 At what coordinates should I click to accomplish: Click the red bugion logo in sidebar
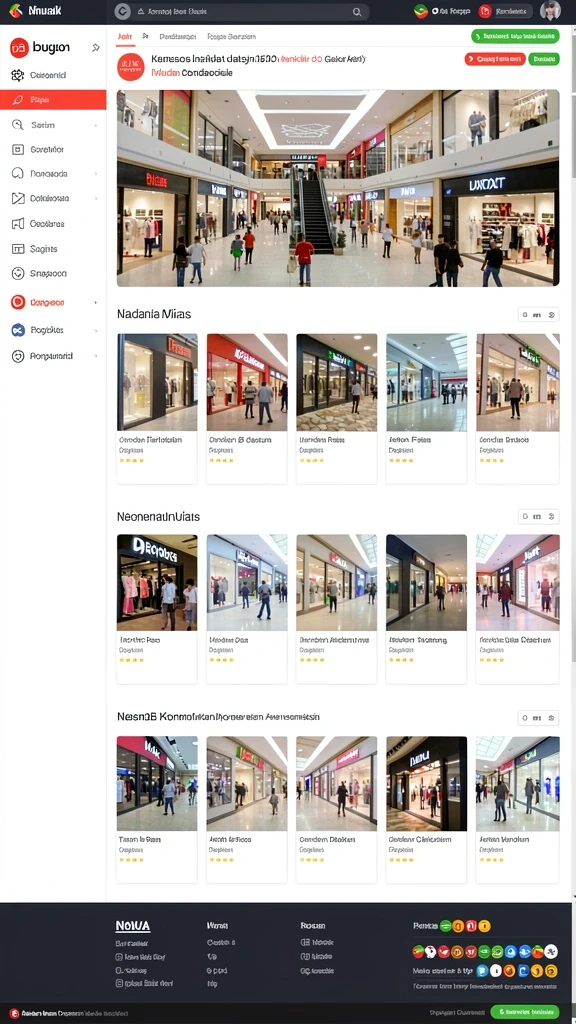pyautogui.click(x=20, y=48)
